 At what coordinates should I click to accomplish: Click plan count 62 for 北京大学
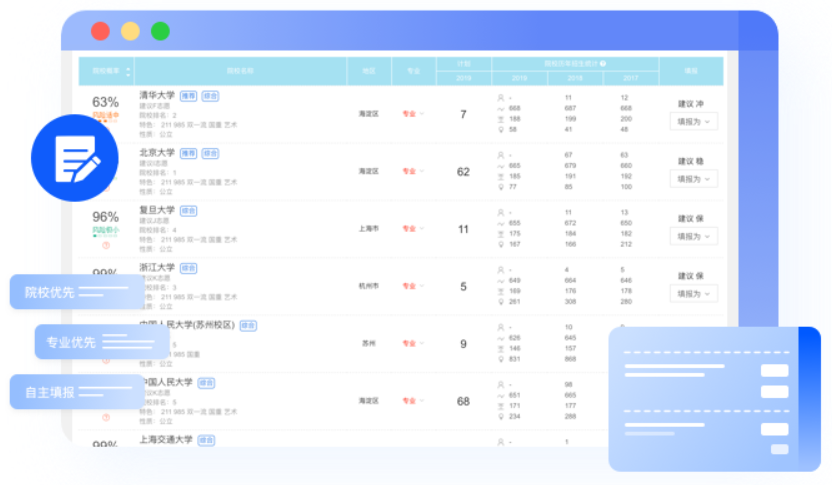click(463, 171)
